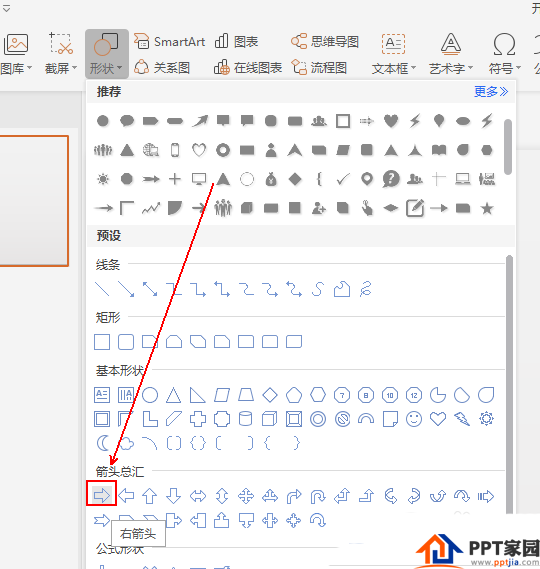Click the 流程图 flowchart button
The width and height of the screenshot is (540, 569).
click(x=319, y=67)
